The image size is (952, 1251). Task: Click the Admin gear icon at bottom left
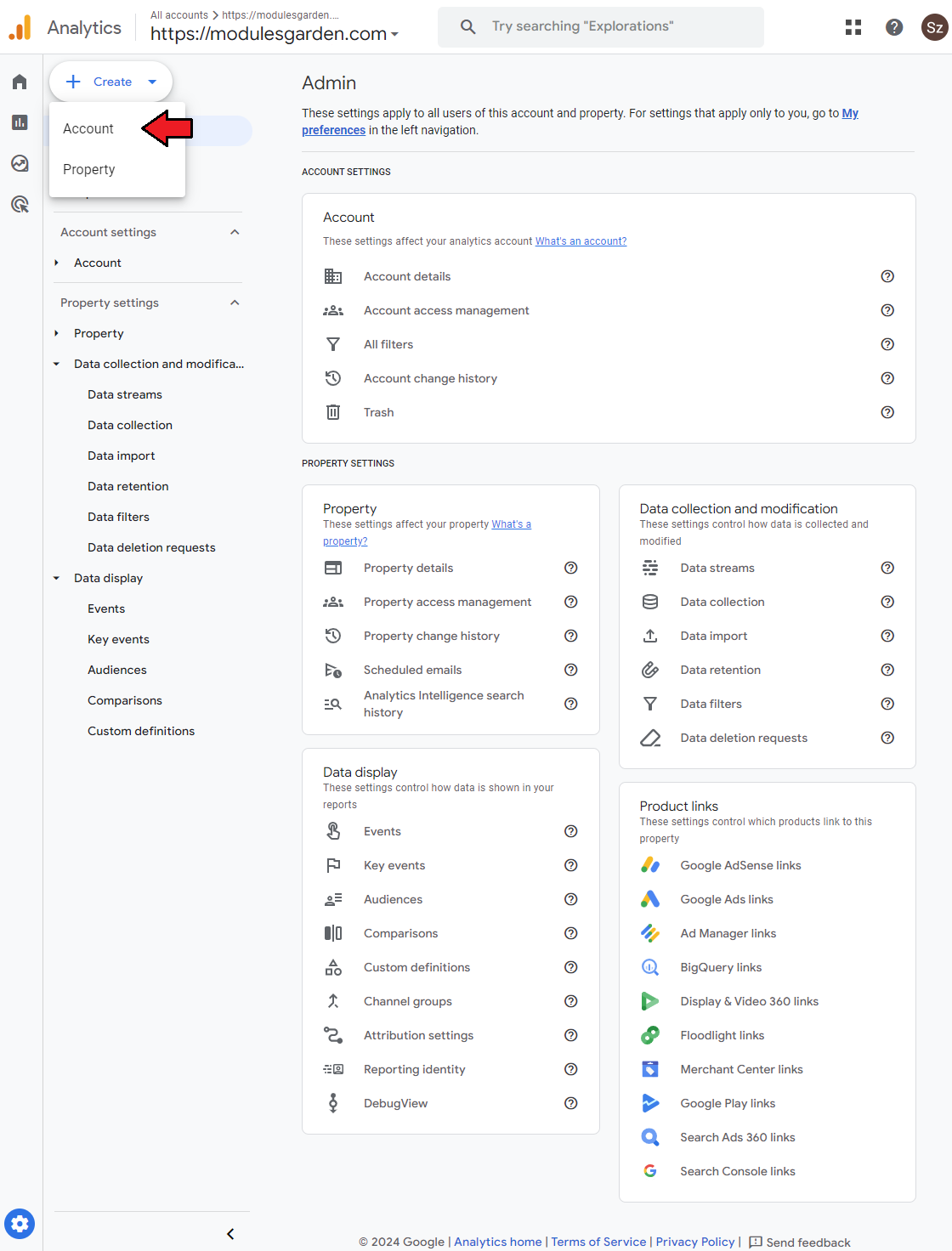pos(20,1224)
